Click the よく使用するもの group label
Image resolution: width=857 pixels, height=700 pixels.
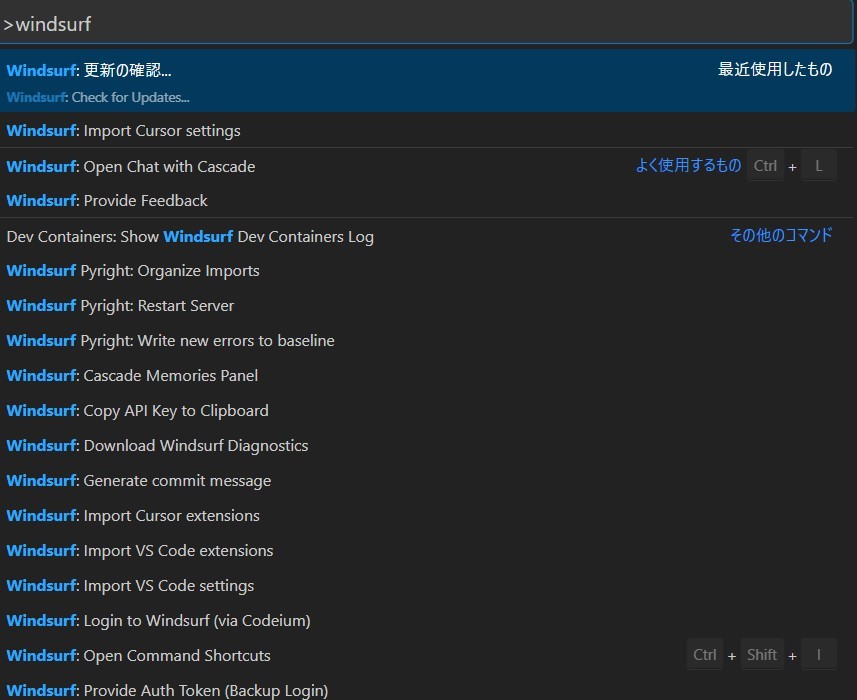(x=688, y=165)
